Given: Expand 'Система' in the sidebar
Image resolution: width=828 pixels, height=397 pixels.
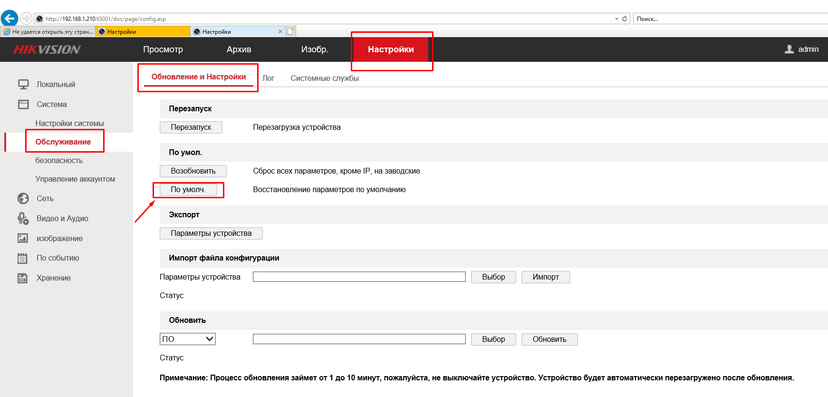Looking at the screenshot, I should coord(52,105).
